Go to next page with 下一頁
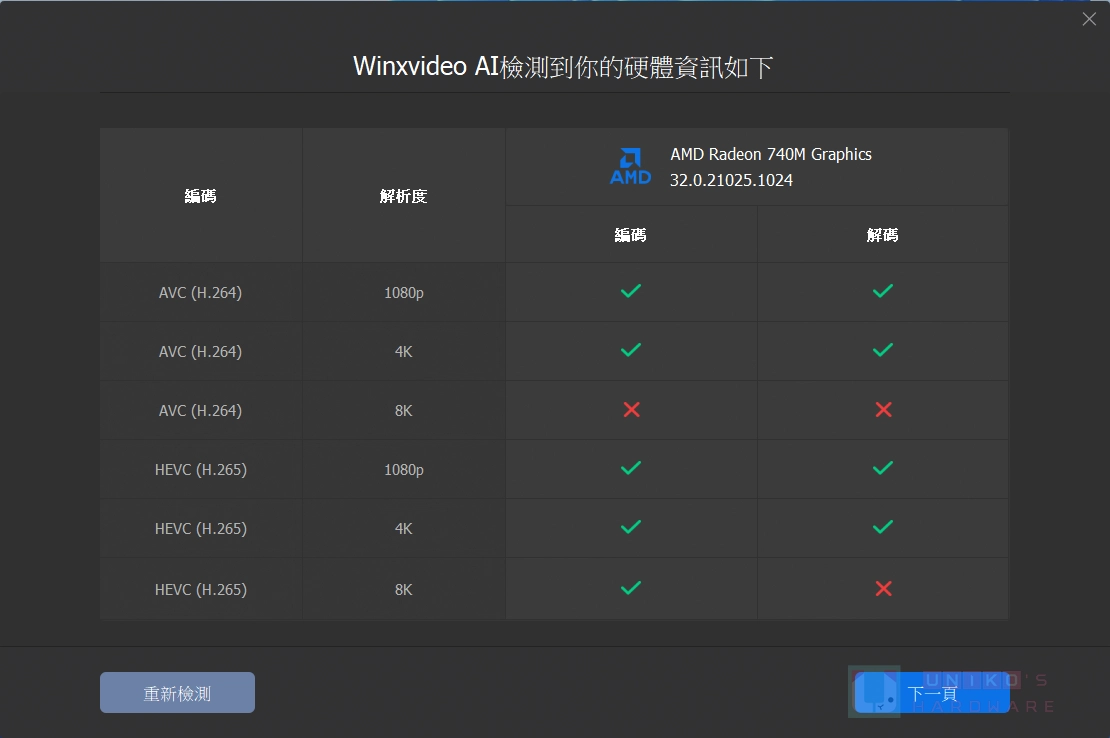 [x=932, y=692]
